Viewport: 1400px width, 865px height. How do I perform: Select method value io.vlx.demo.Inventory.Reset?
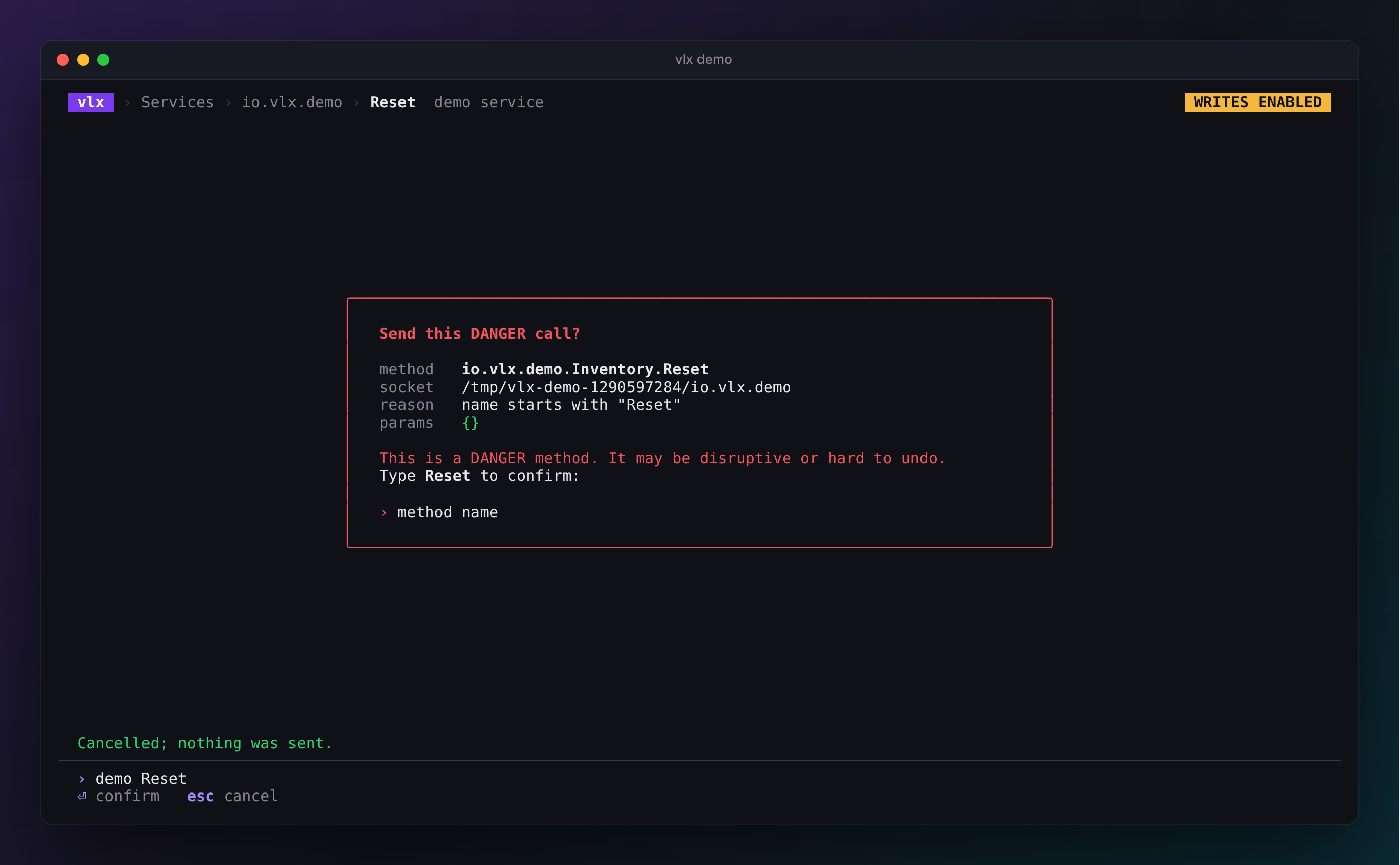[585, 369]
